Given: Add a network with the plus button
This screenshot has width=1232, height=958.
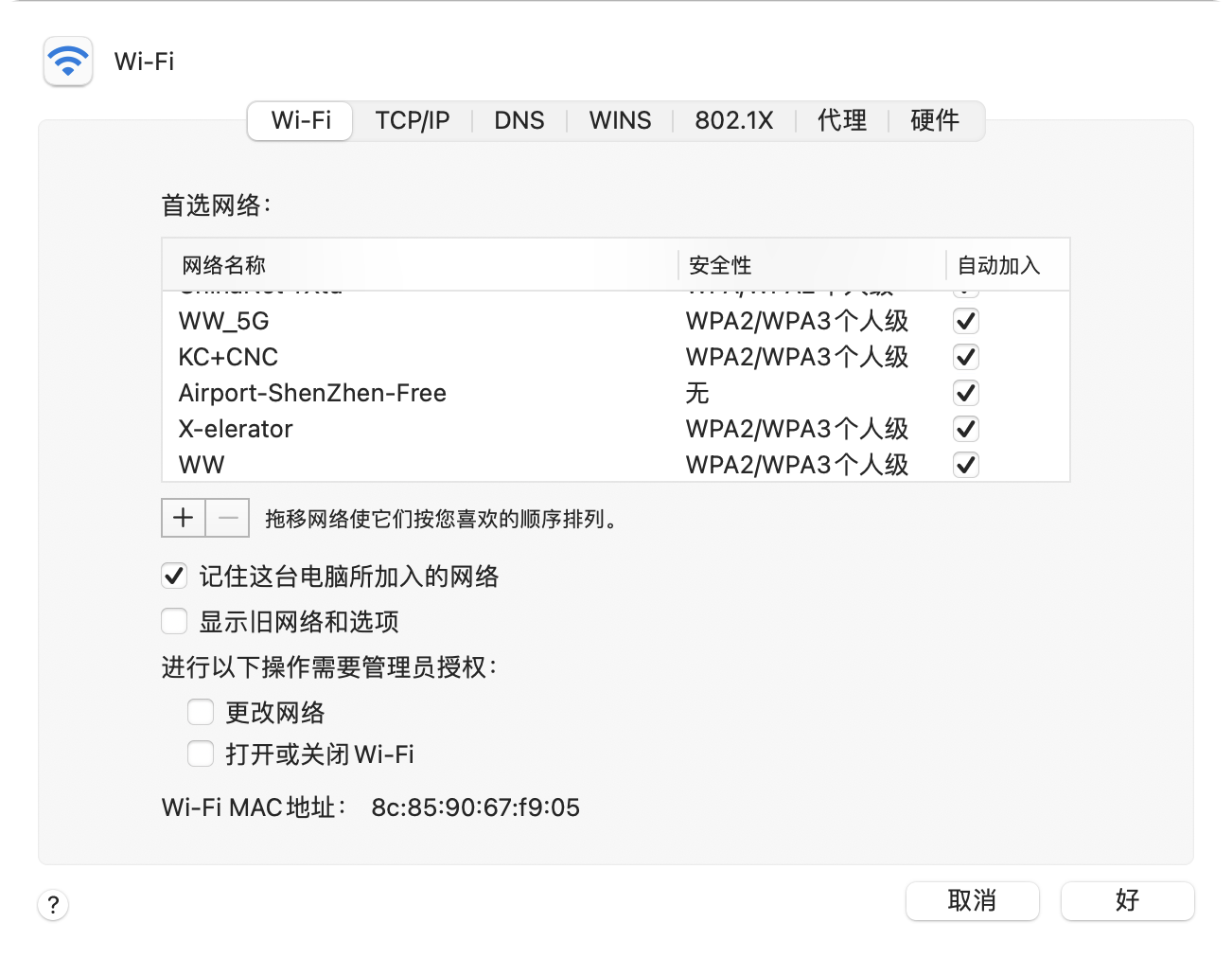Looking at the screenshot, I should click(184, 518).
